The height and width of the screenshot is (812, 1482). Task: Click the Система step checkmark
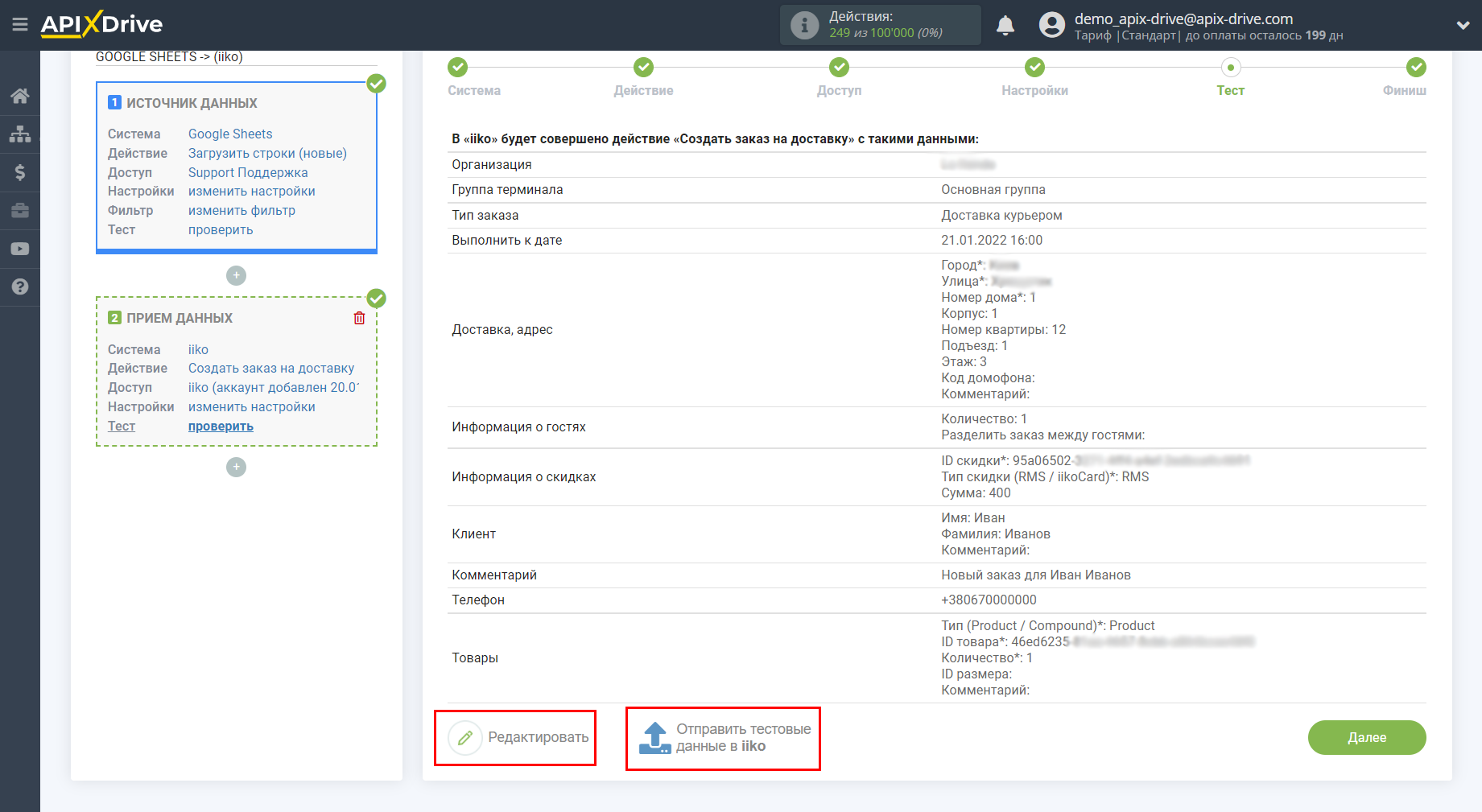[x=458, y=67]
